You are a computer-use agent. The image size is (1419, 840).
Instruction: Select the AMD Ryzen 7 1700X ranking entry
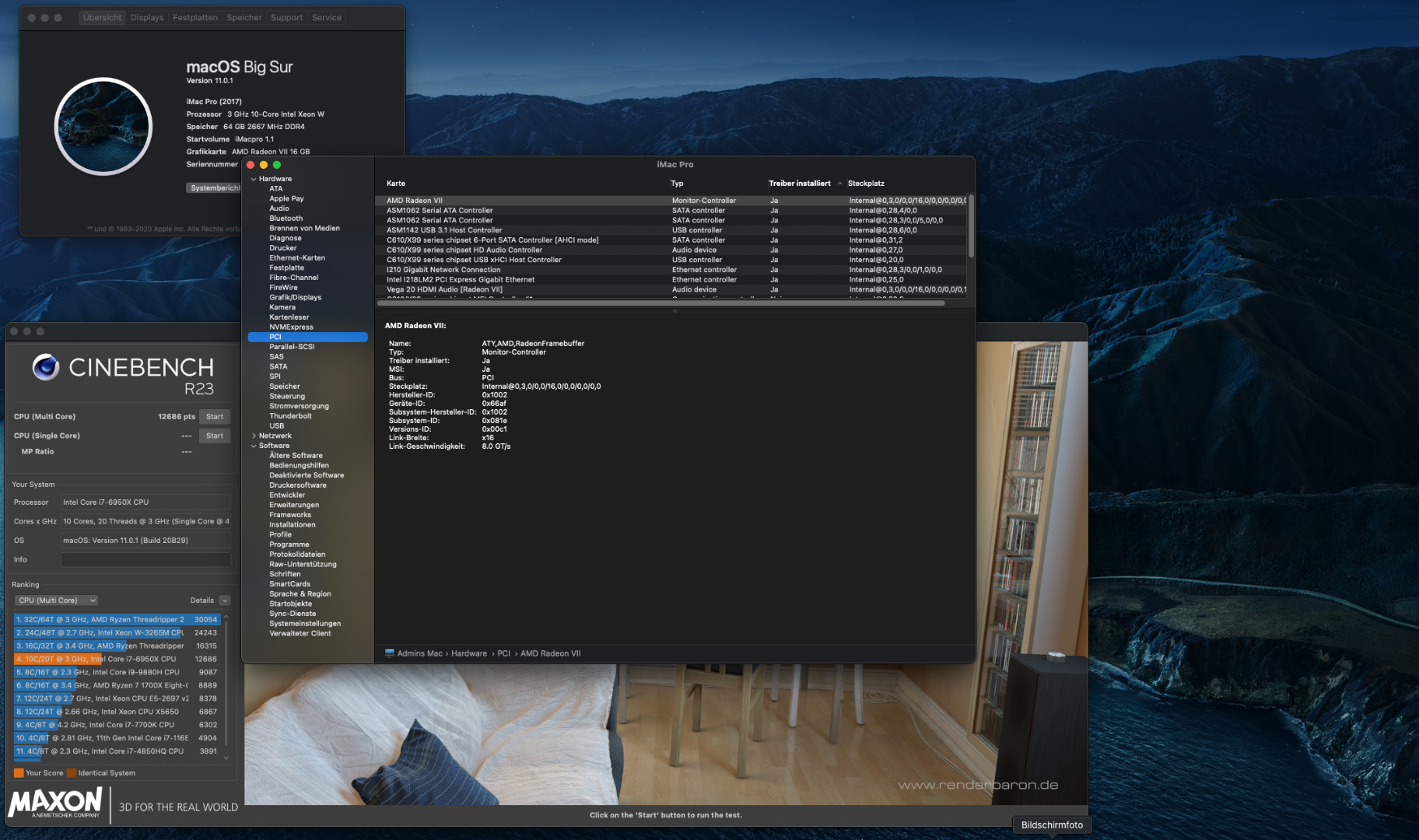click(x=117, y=686)
